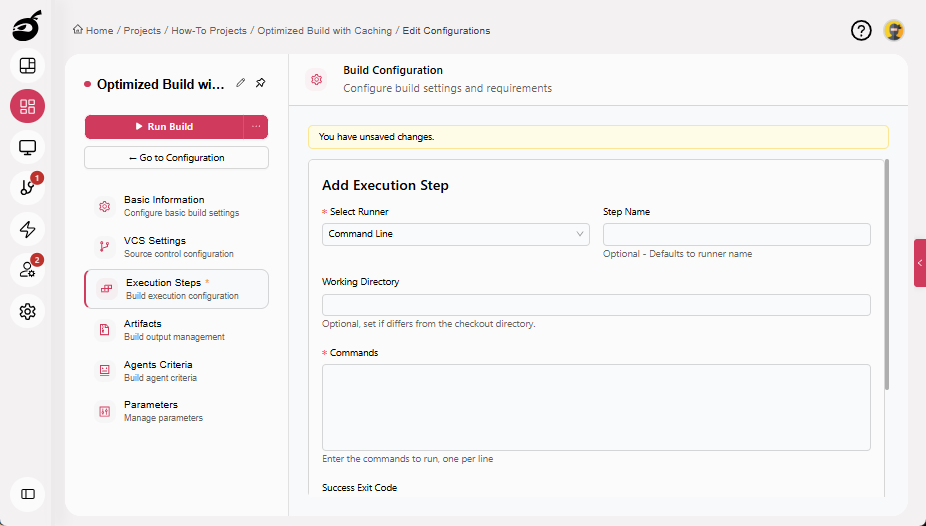Screen dimensions: 926x526
Task: Go to Home in the breadcrumb
Action: tap(99, 31)
